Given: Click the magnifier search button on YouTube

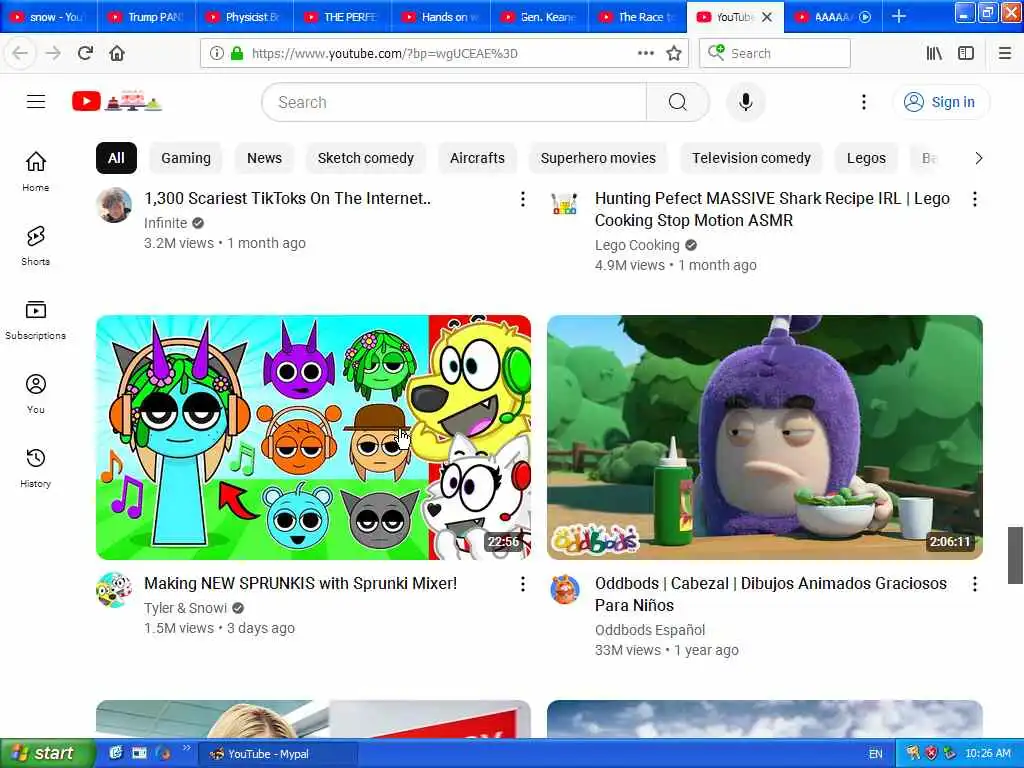Looking at the screenshot, I should point(677,102).
